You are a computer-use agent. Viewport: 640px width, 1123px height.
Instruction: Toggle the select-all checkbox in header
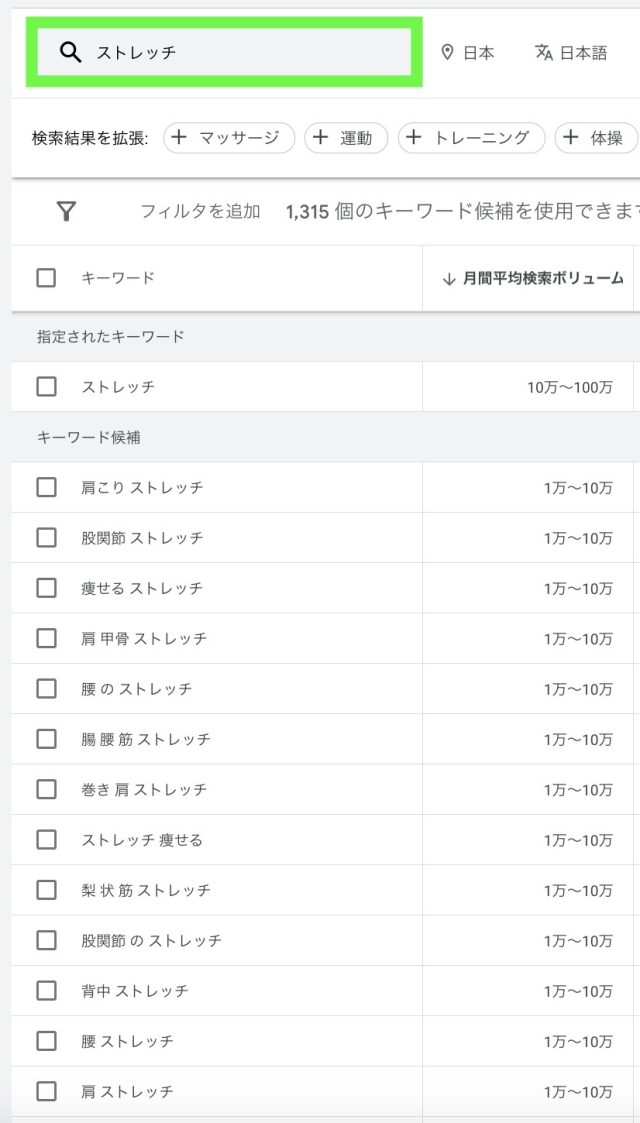click(x=46, y=278)
